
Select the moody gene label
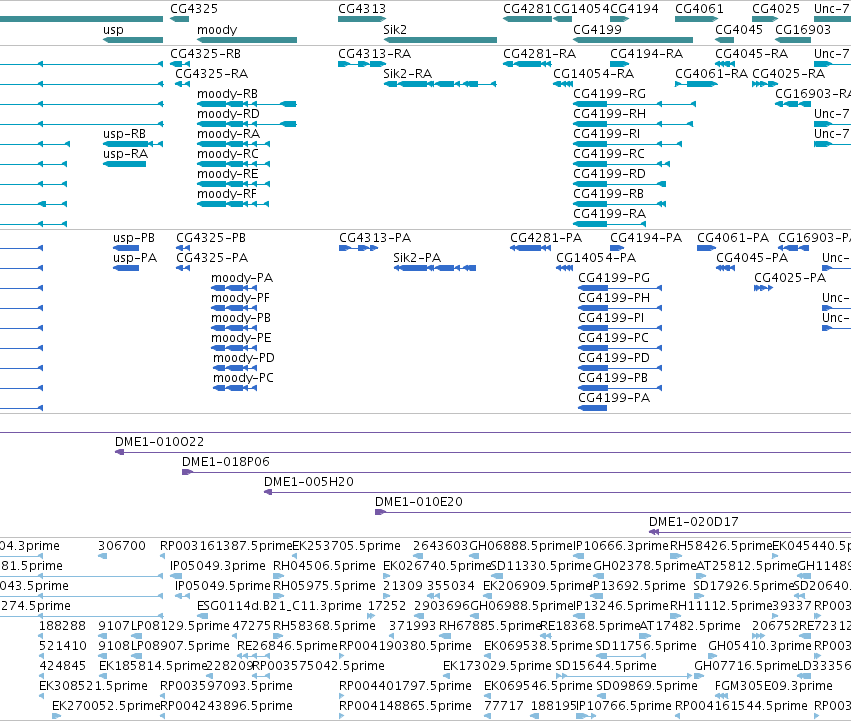217,30
